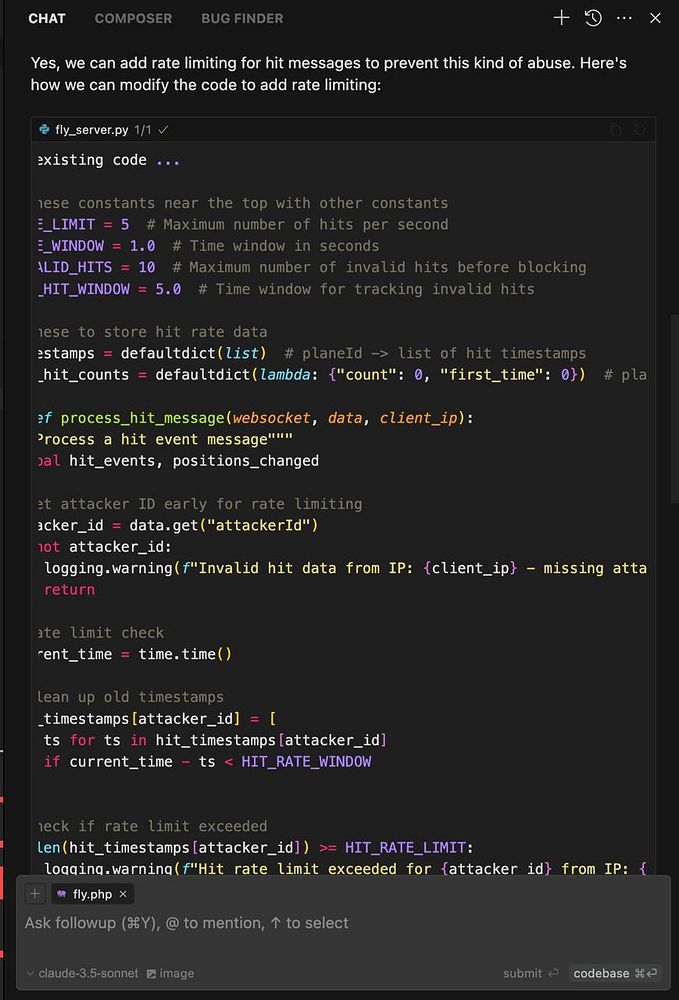Click the Python file icon beside fly_server.py
This screenshot has width=679, height=1000.
(44, 129)
